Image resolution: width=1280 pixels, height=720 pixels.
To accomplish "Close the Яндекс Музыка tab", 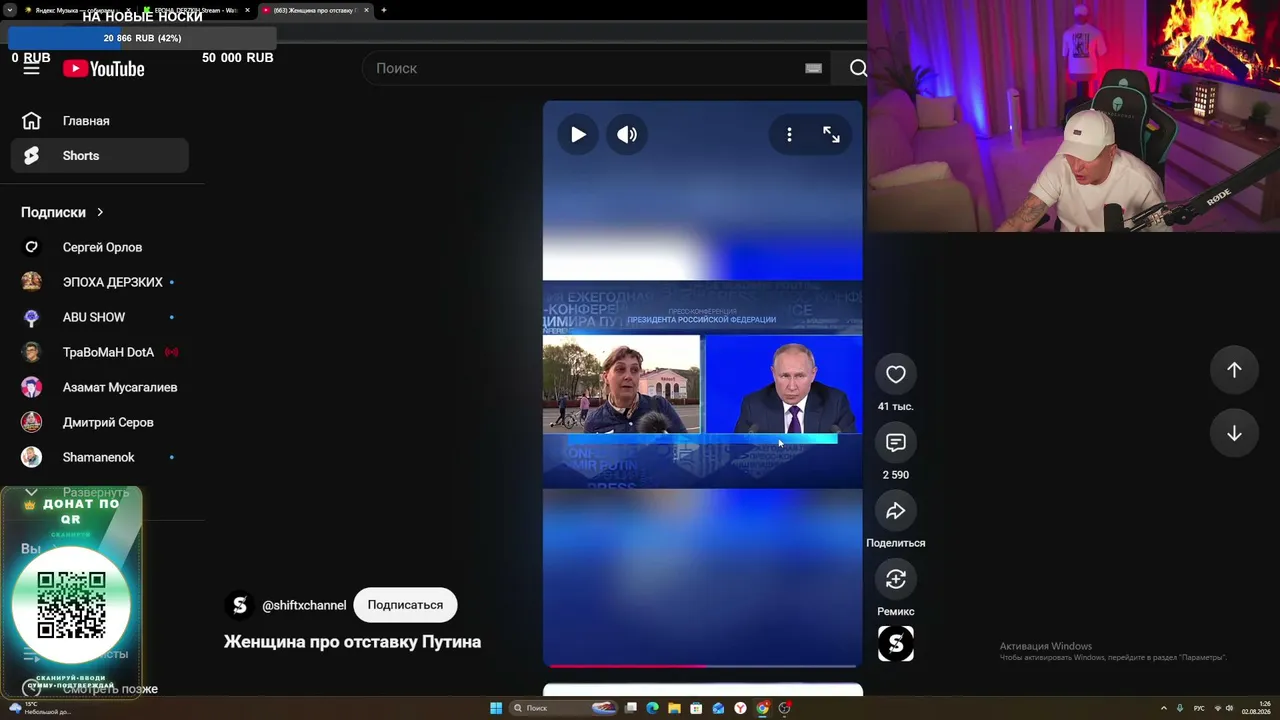I will click(128, 10).
